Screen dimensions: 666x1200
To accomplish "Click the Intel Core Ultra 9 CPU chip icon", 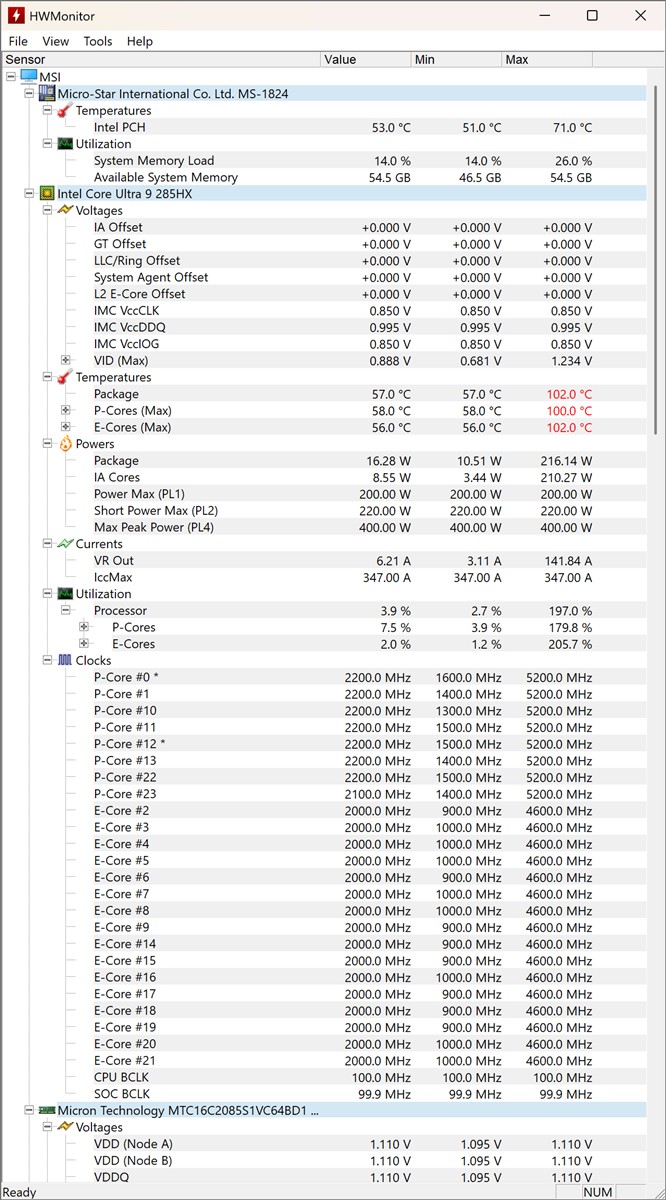I will coord(46,194).
